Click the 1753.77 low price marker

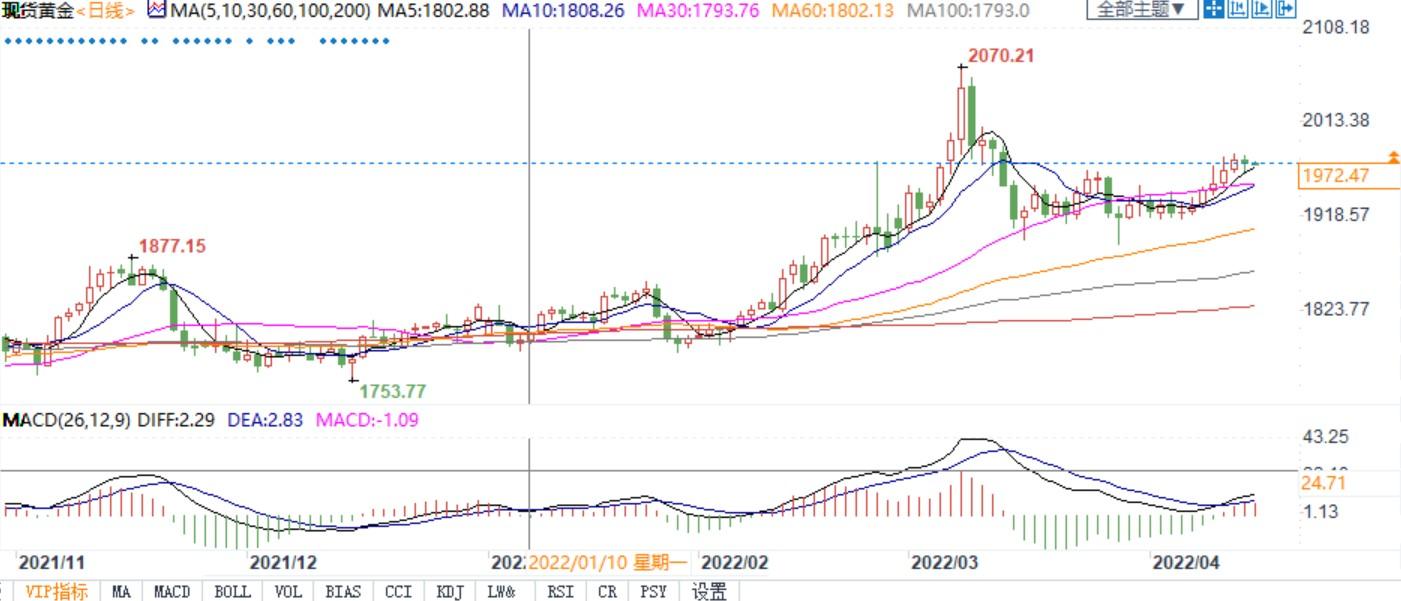(x=392, y=390)
